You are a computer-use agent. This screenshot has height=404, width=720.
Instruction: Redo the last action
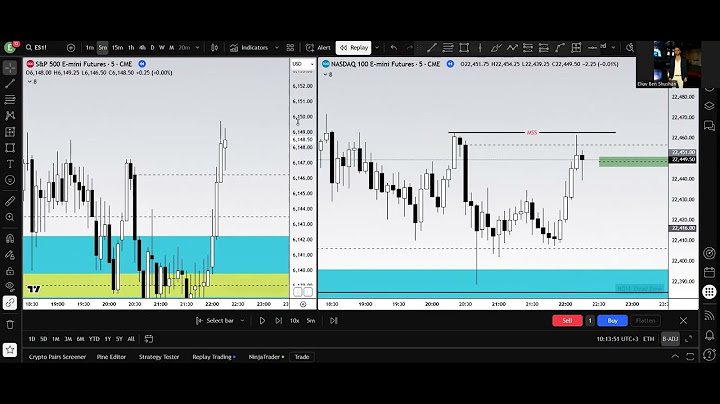point(409,47)
